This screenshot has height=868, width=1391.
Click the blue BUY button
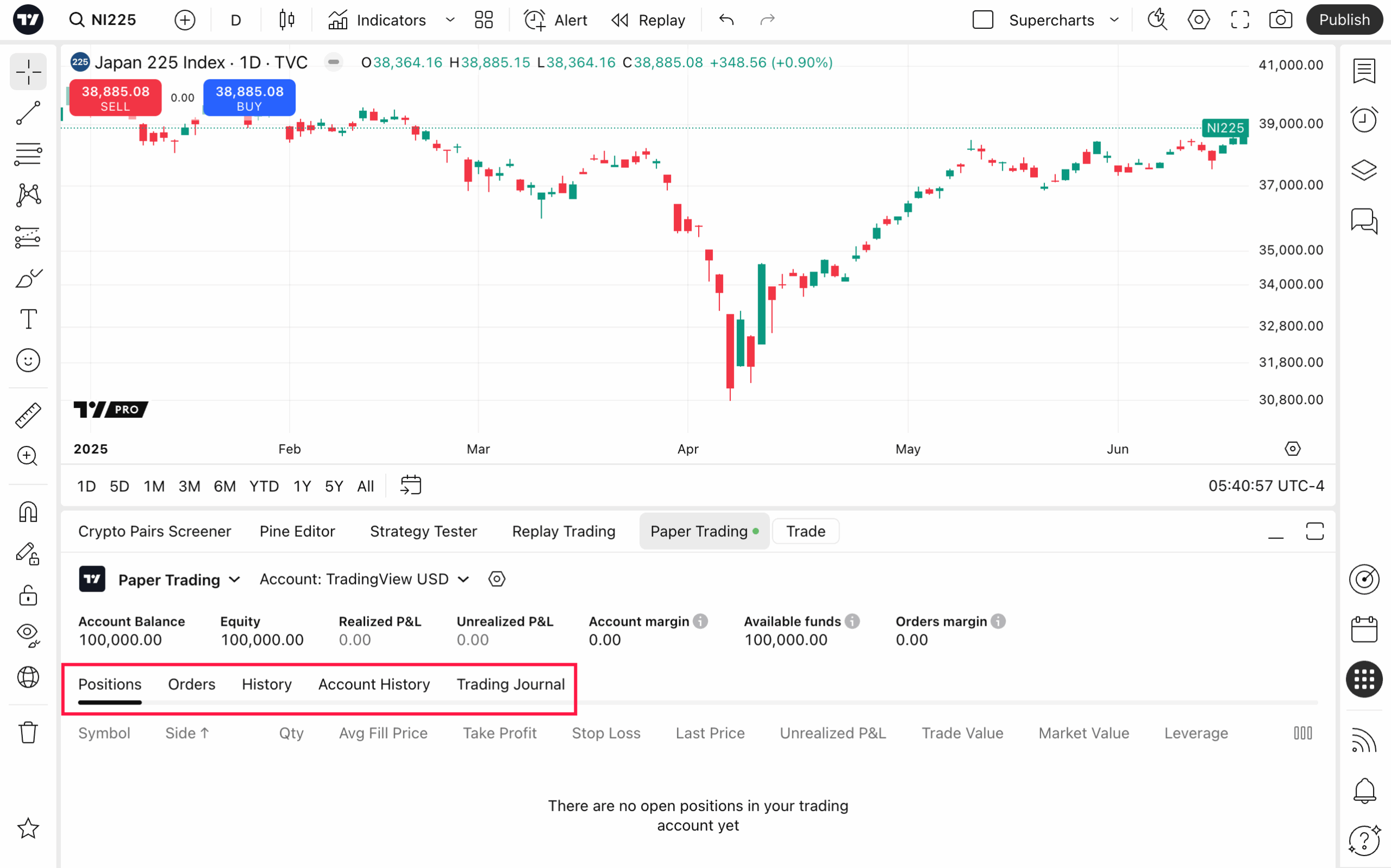pos(249,98)
